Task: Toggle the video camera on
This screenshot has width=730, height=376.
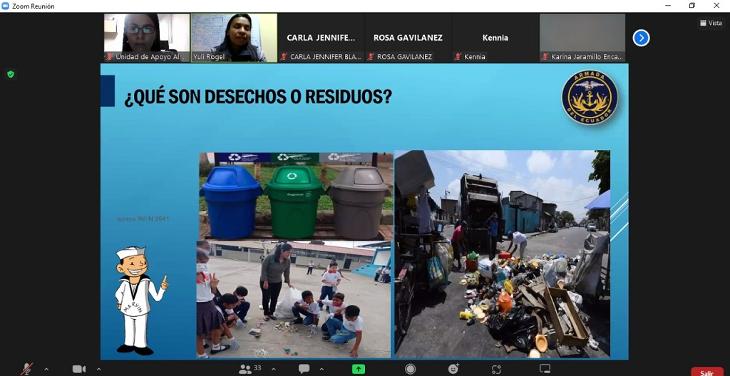Action: (x=79, y=369)
